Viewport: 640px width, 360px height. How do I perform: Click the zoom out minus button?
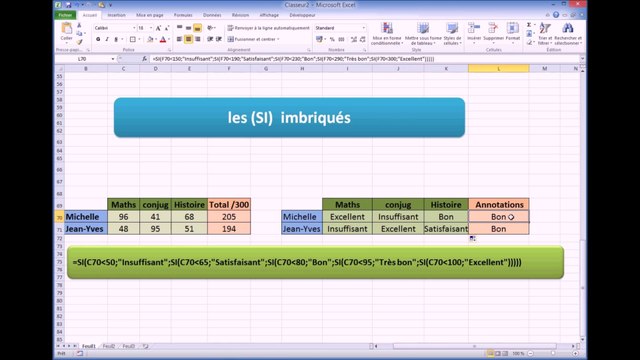pyautogui.click(x=531, y=353)
